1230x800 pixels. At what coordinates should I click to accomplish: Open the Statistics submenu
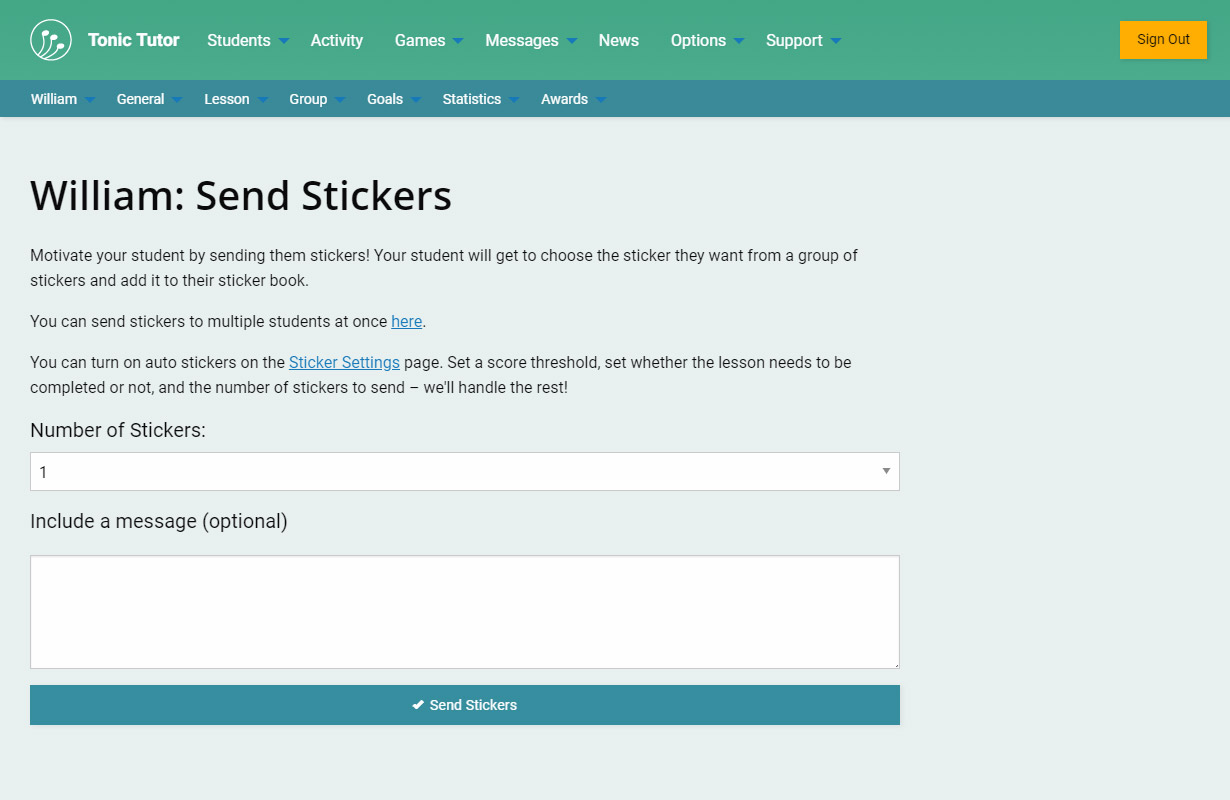pyautogui.click(x=480, y=99)
